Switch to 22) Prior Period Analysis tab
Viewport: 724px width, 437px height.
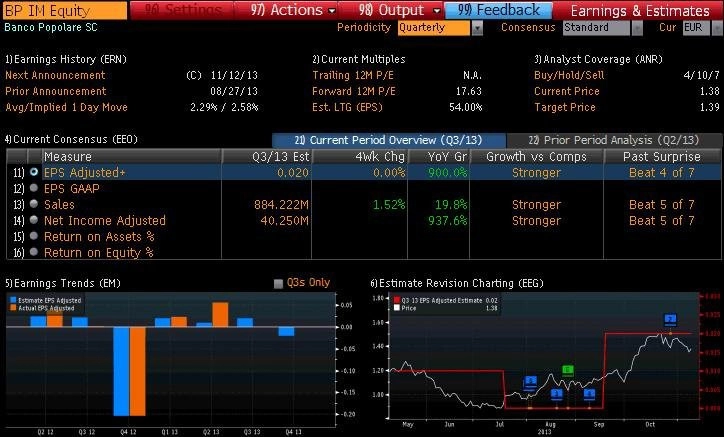pos(614,140)
